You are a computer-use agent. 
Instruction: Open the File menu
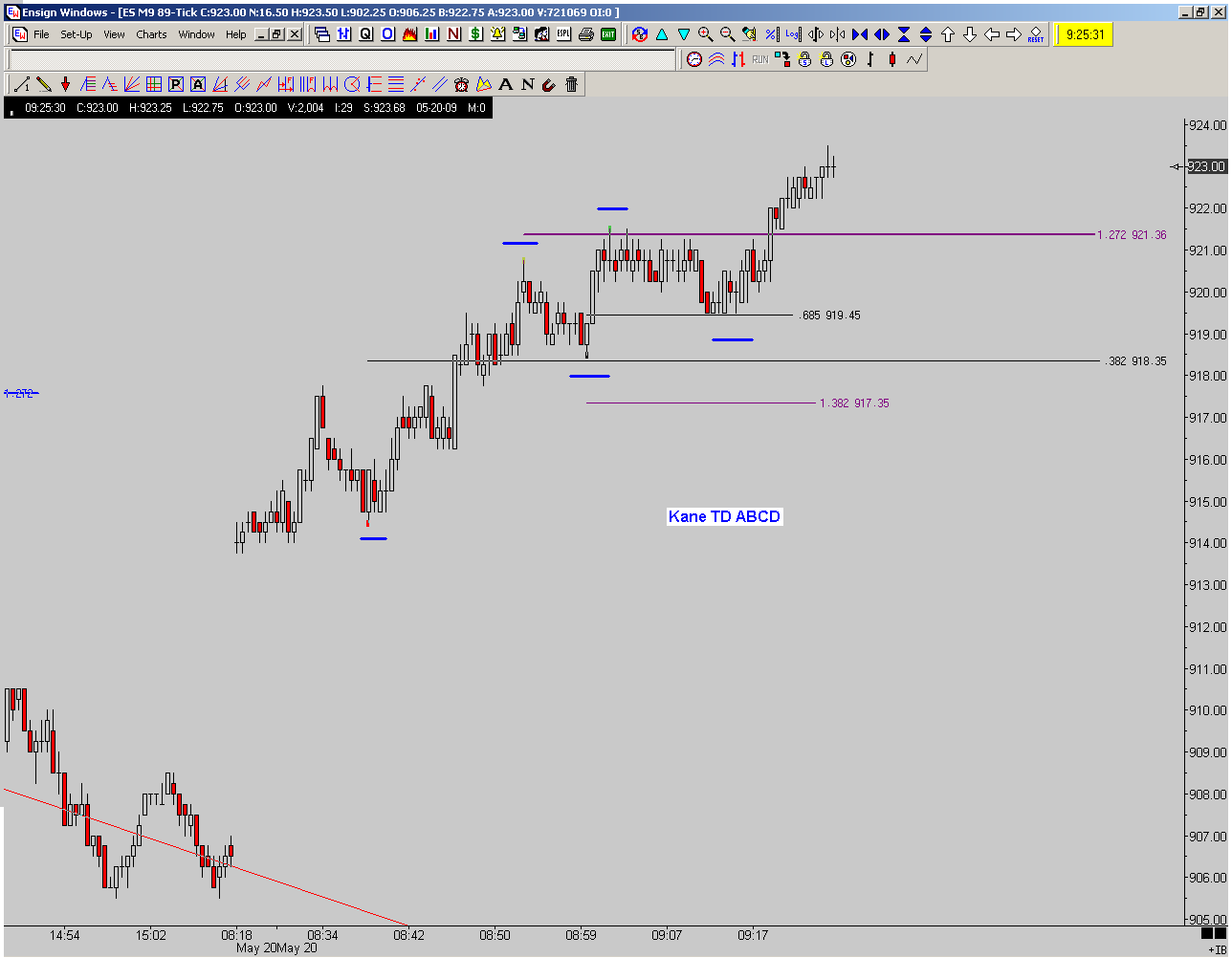pos(41,34)
